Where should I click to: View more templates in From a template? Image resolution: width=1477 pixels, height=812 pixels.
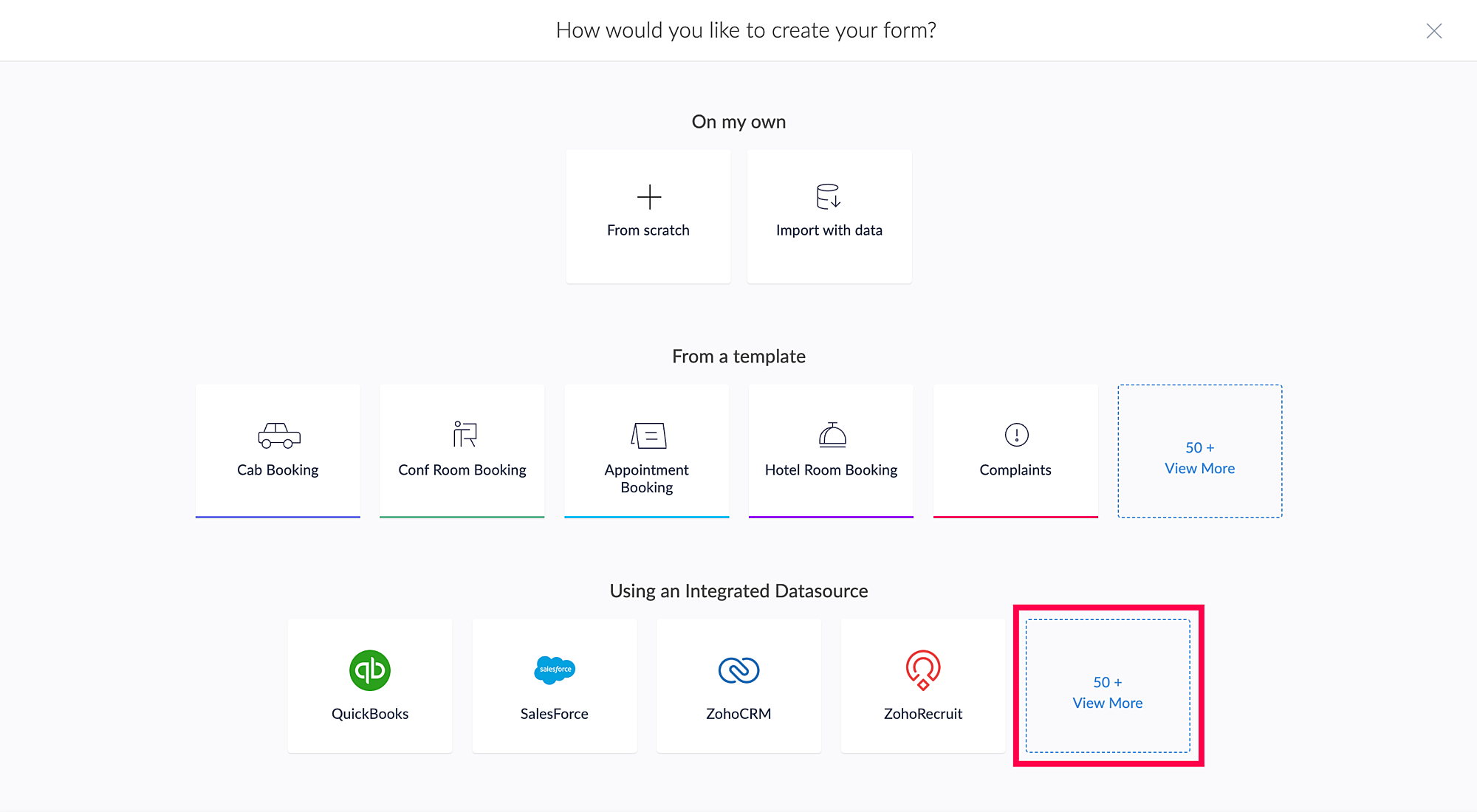pos(1199,458)
